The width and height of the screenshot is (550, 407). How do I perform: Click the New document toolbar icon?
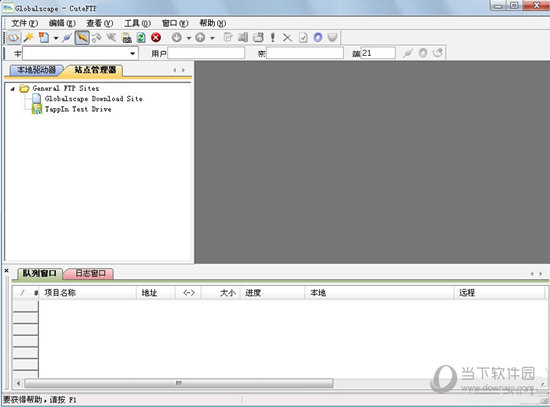43,37
